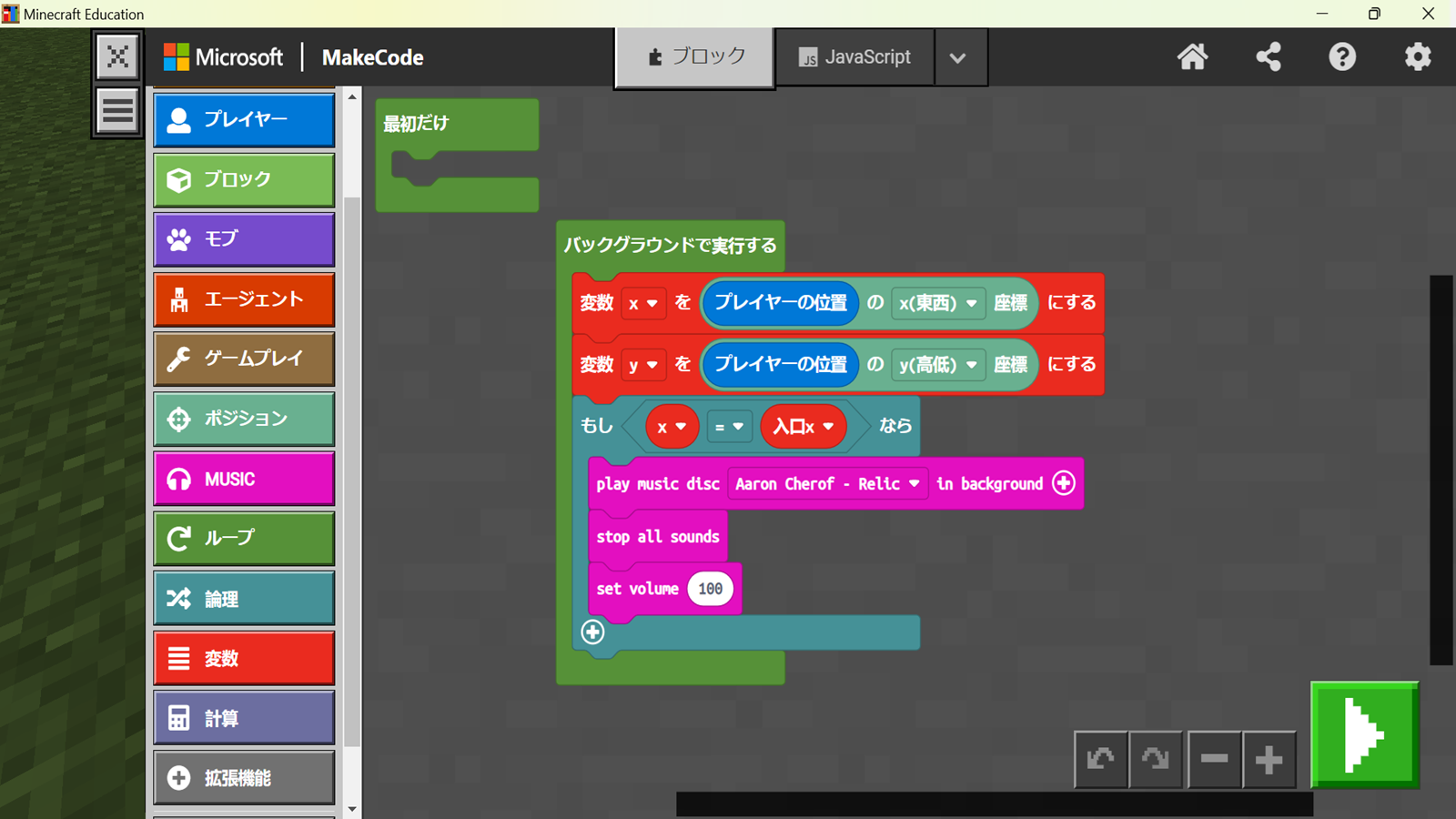Open the ゲームプレイ block category
This screenshot has height=819, width=1456.
point(244,359)
